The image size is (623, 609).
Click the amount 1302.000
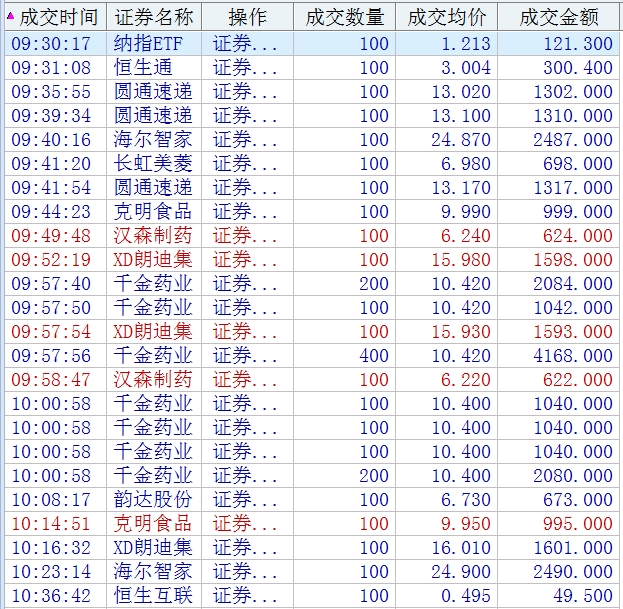pos(573,92)
